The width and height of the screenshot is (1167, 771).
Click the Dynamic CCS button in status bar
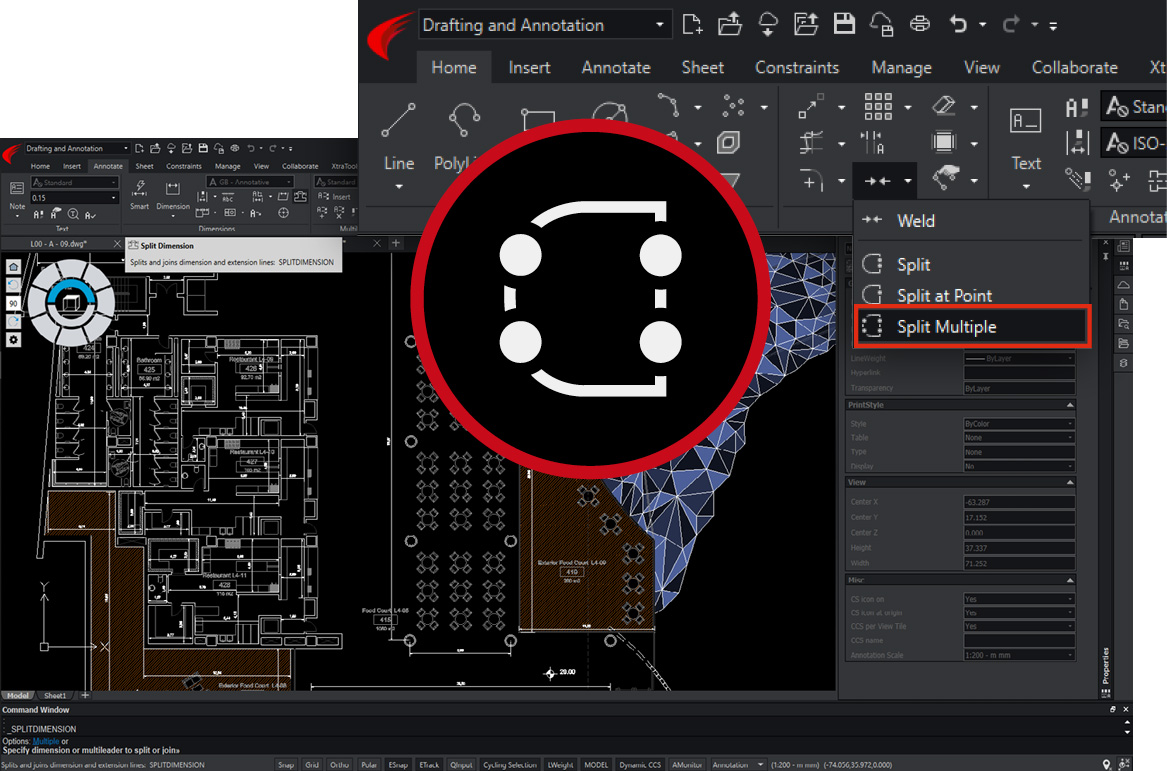coord(639,764)
